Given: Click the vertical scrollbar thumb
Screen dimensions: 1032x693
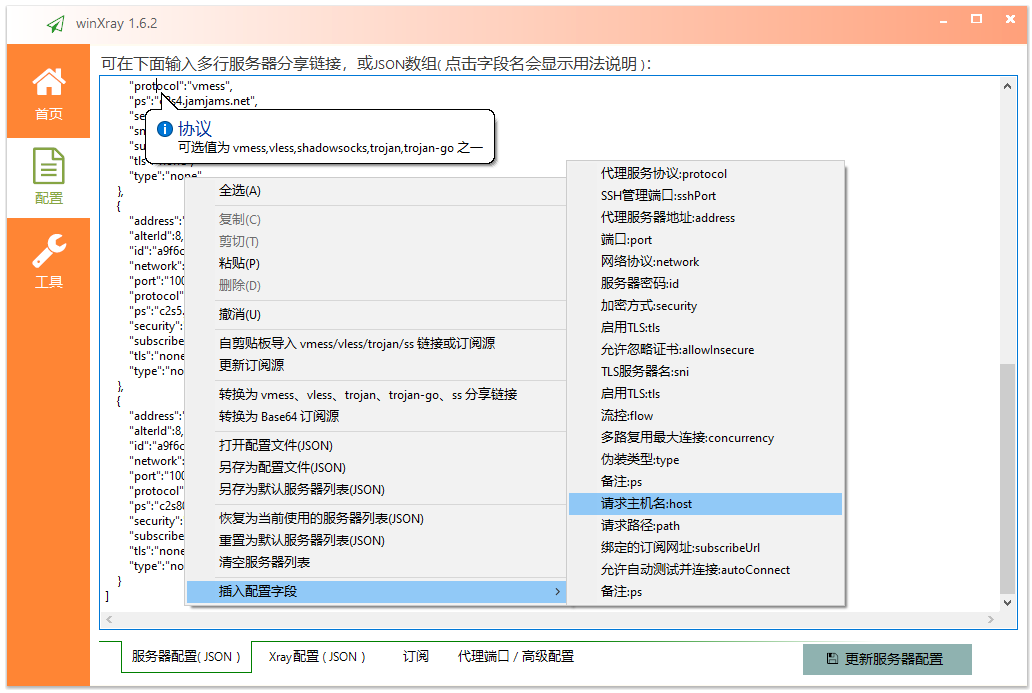Looking at the screenshot, I should [x=1007, y=478].
